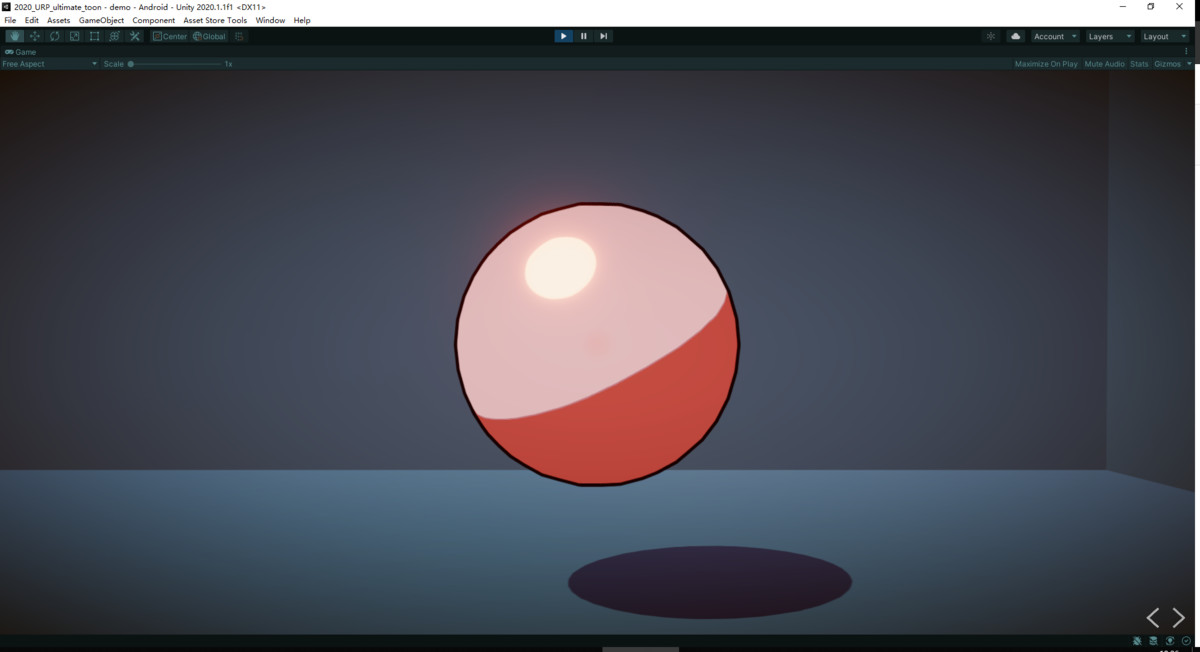This screenshot has width=1200, height=652.
Task: Select the Hand tool in the toolbar
Action: [14, 36]
